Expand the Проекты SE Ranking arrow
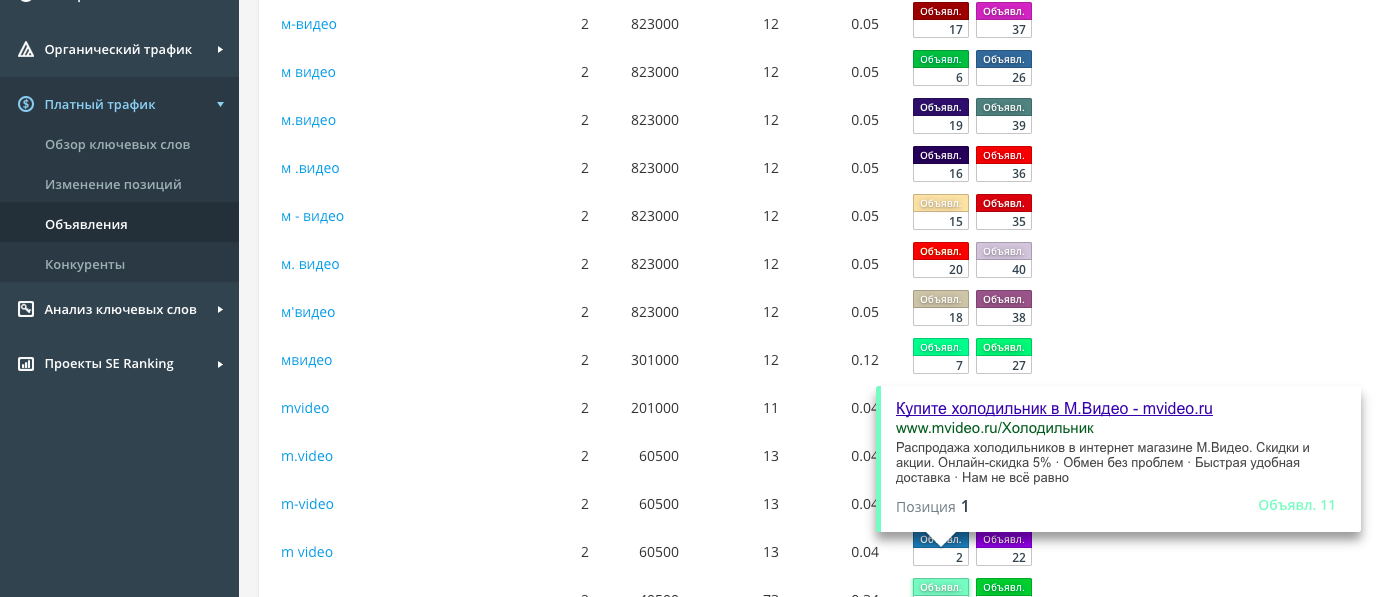 tap(220, 363)
